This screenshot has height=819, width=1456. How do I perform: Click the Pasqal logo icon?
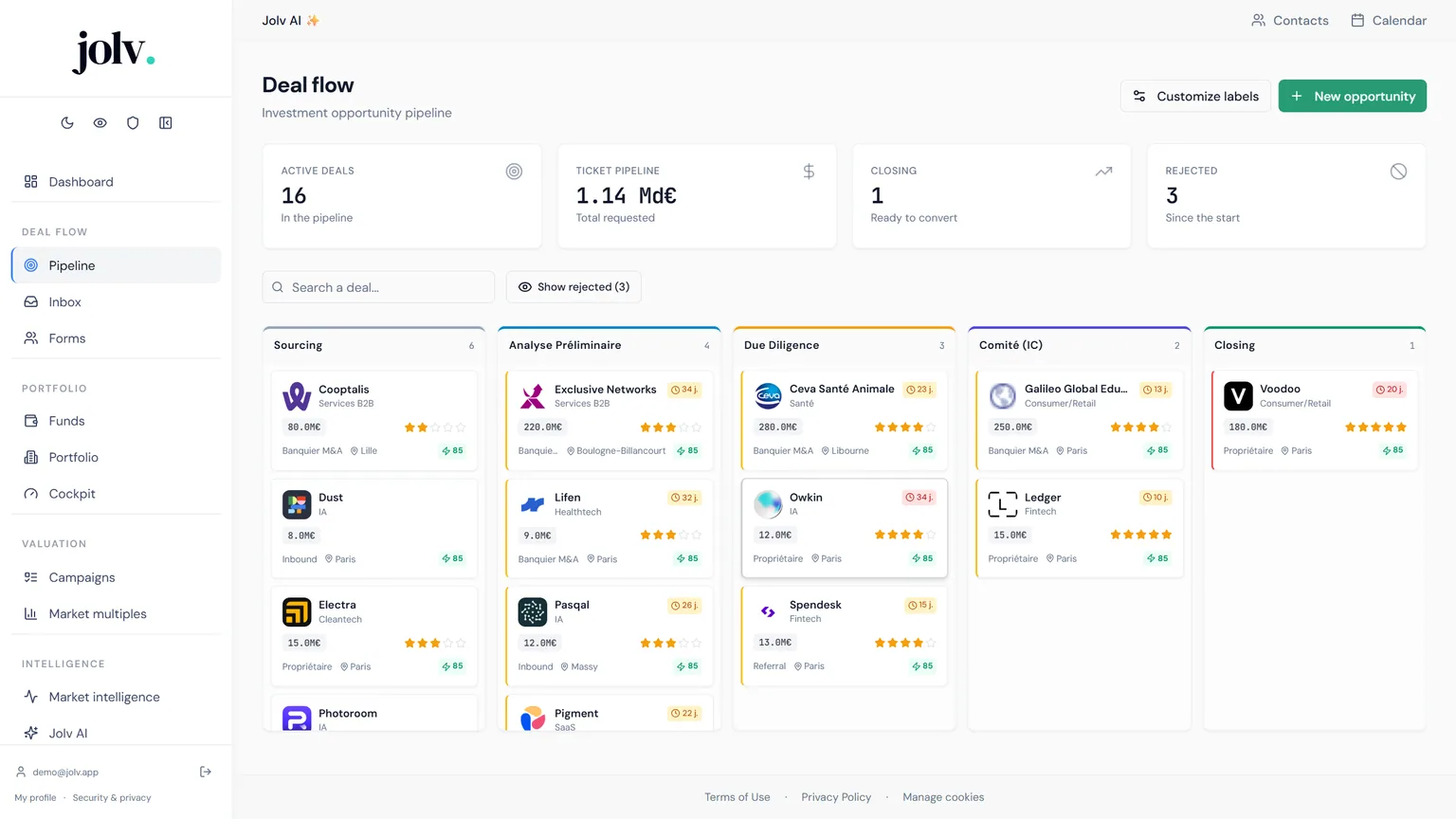click(x=533, y=611)
